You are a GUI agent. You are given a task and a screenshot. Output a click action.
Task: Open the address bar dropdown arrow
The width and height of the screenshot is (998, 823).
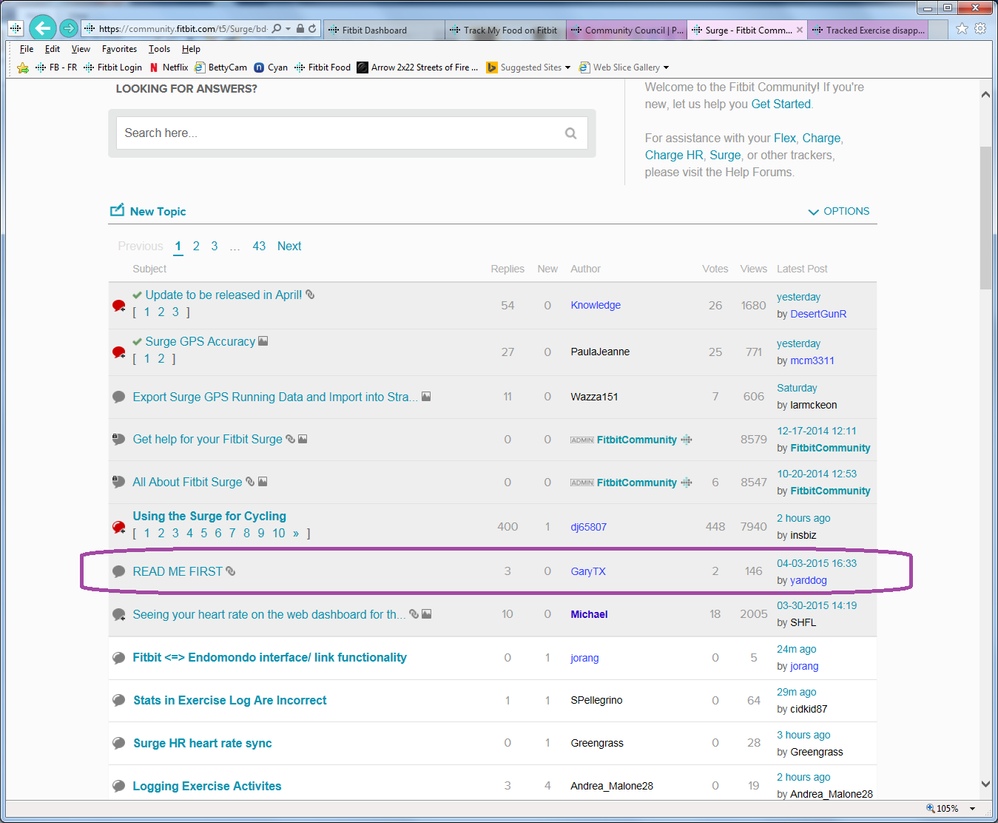(288, 29)
